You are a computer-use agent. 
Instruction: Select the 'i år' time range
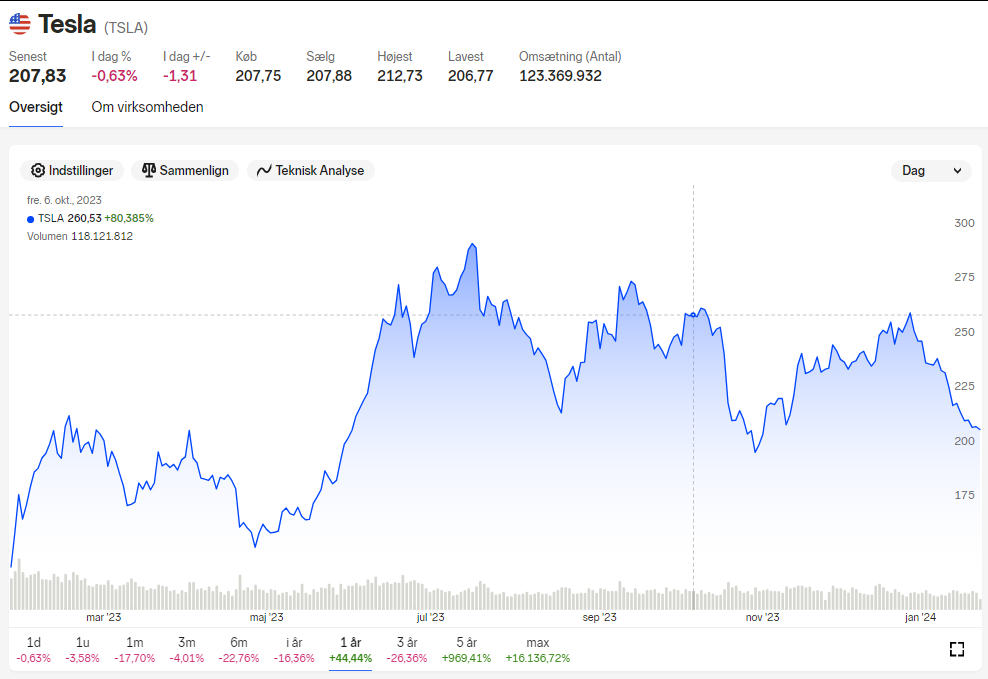coord(294,650)
